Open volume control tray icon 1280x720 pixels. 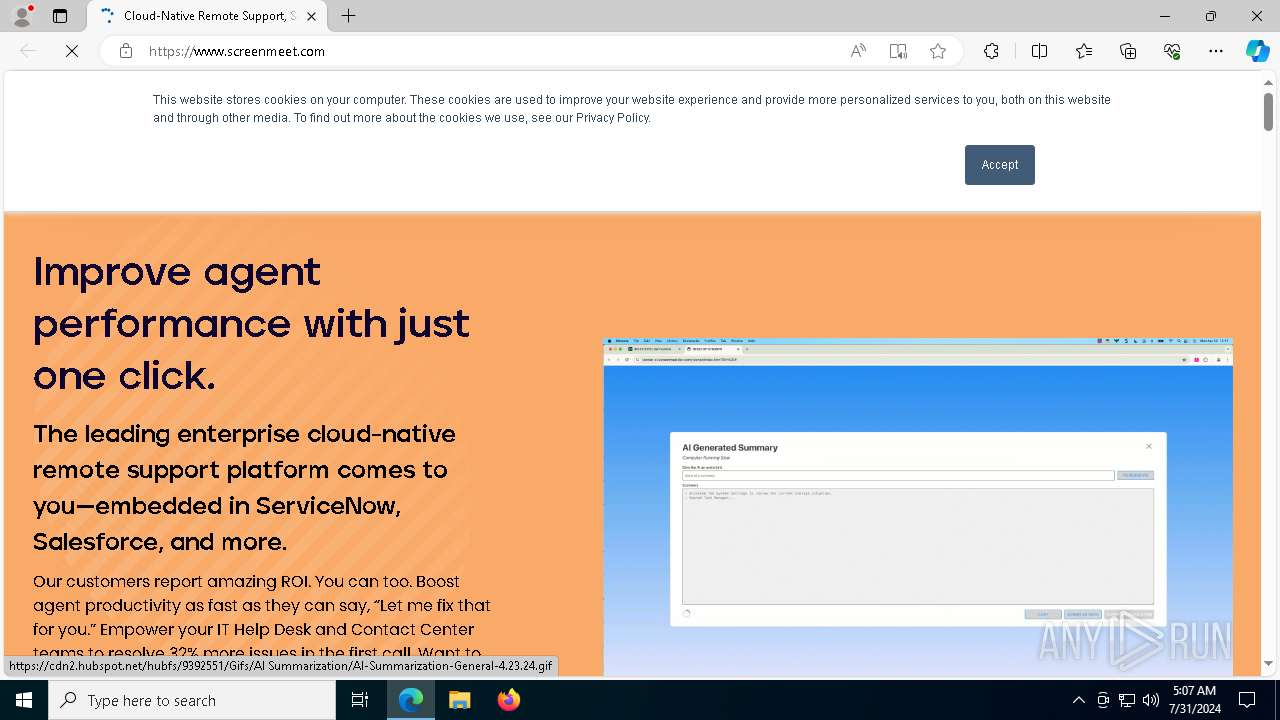[x=1151, y=700]
